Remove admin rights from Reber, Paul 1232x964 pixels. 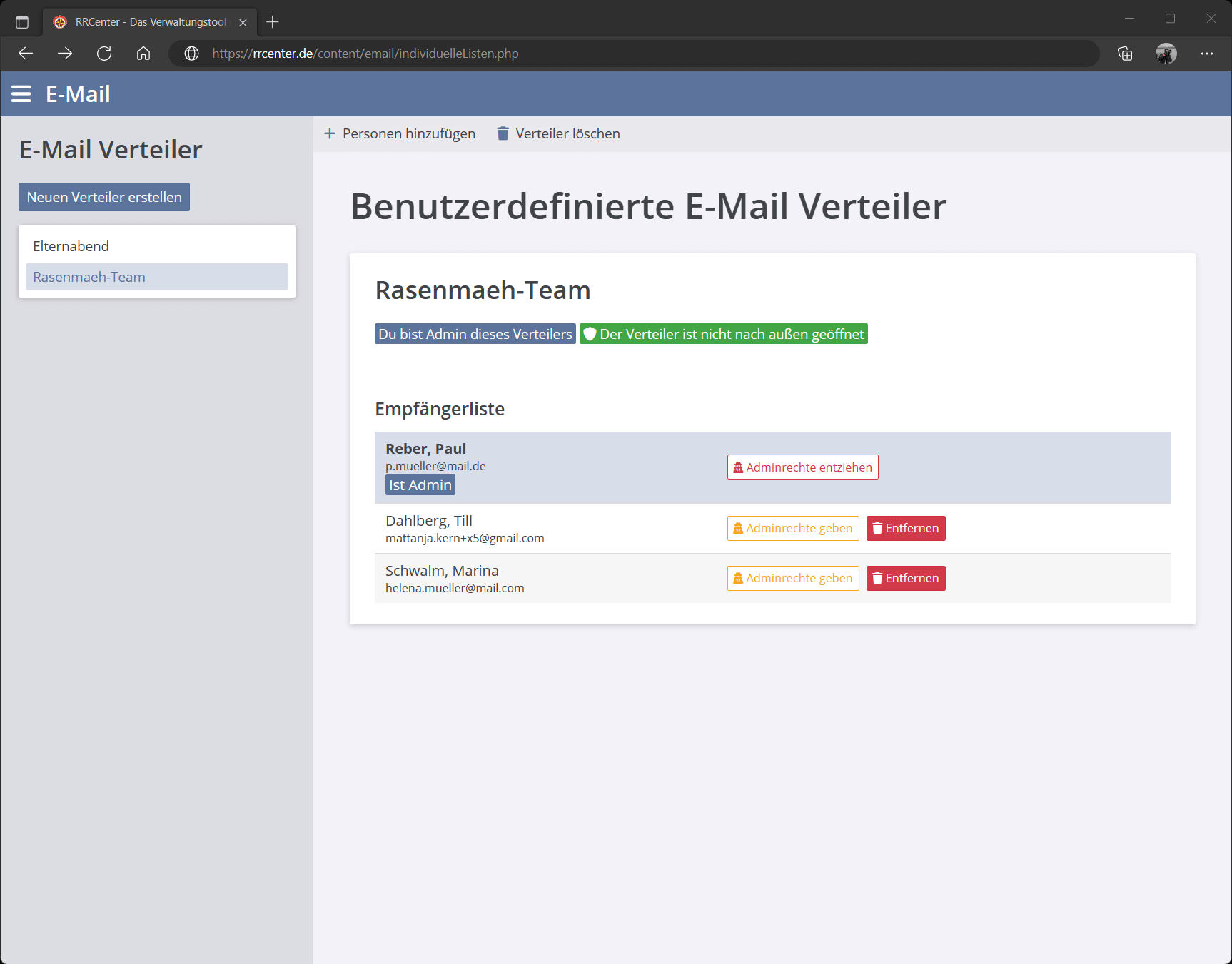click(802, 467)
